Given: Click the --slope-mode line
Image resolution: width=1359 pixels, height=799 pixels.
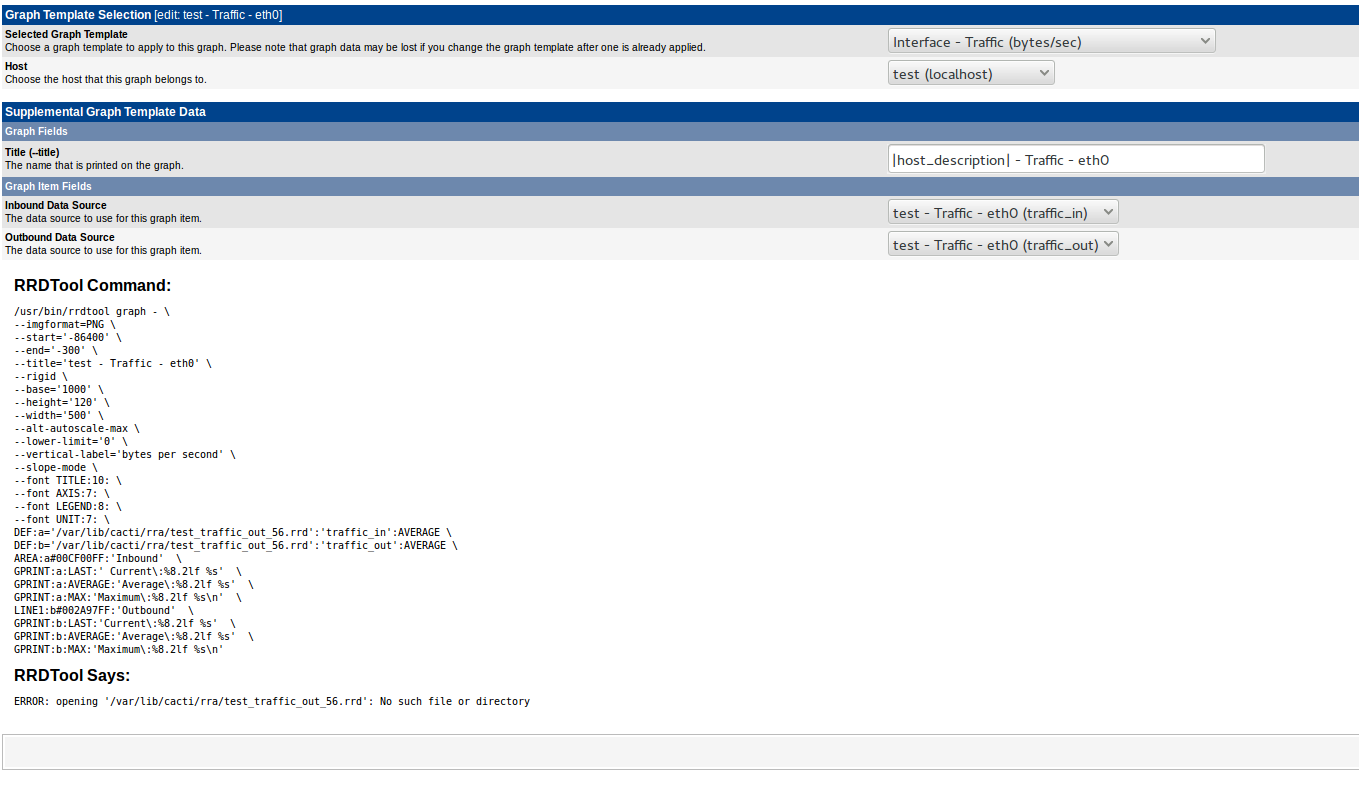Looking at the screenshot, I should 56,468.
